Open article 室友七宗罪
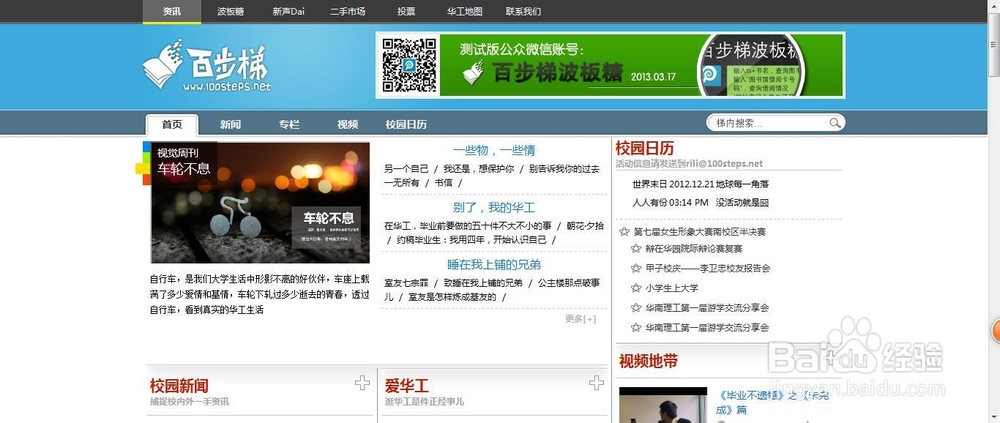 point(406,283)
